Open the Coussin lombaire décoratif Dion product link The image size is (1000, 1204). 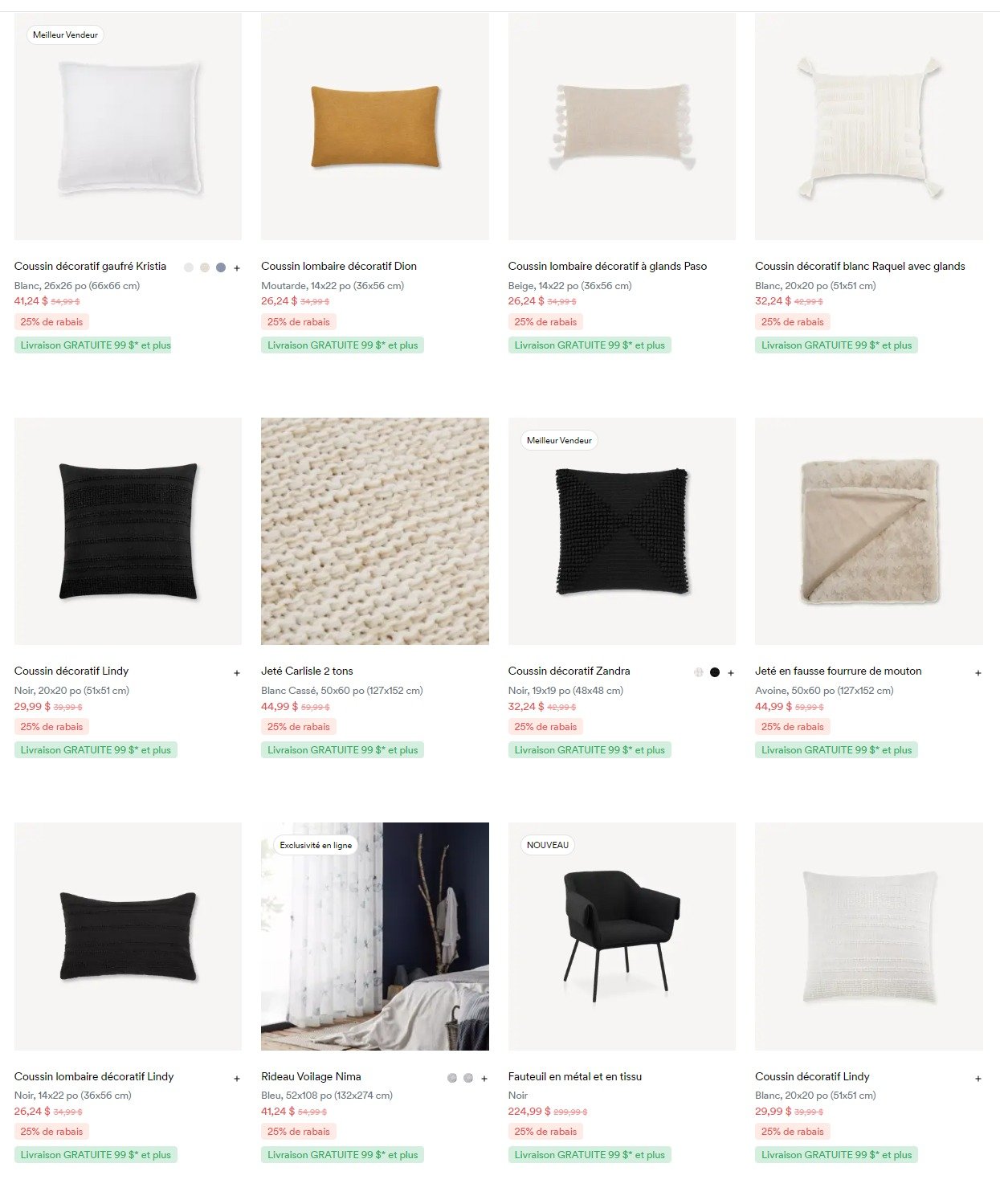339,266
